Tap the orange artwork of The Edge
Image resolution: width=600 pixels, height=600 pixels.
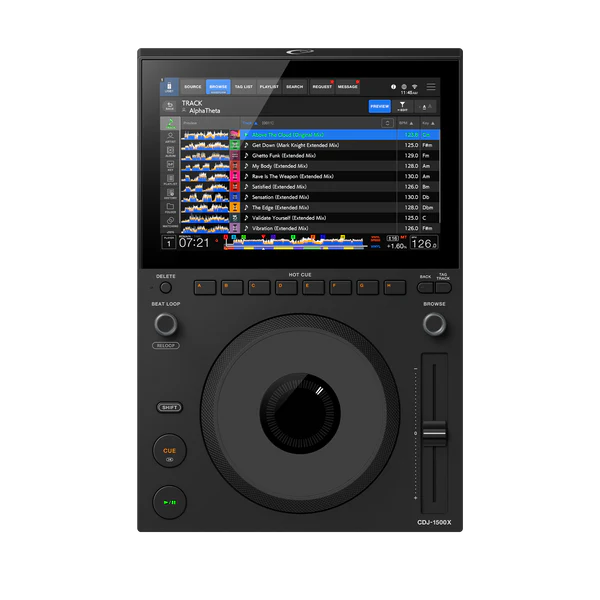pos(235,207)
